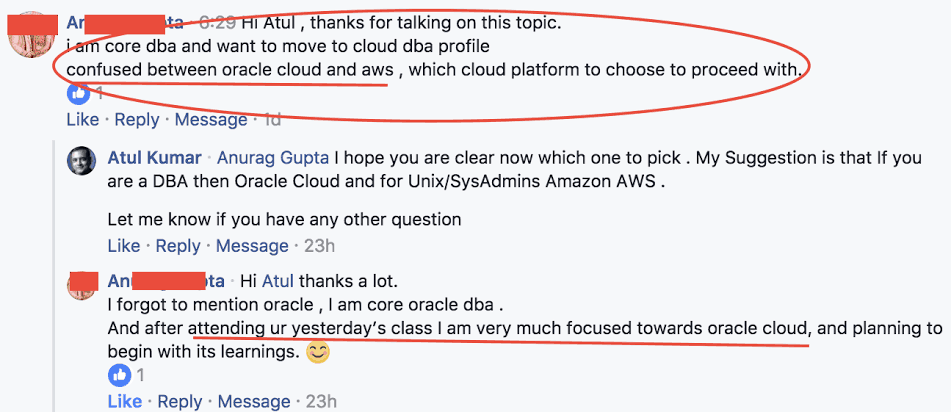Click the profile picture on the bottom reply

click(82, 286)
